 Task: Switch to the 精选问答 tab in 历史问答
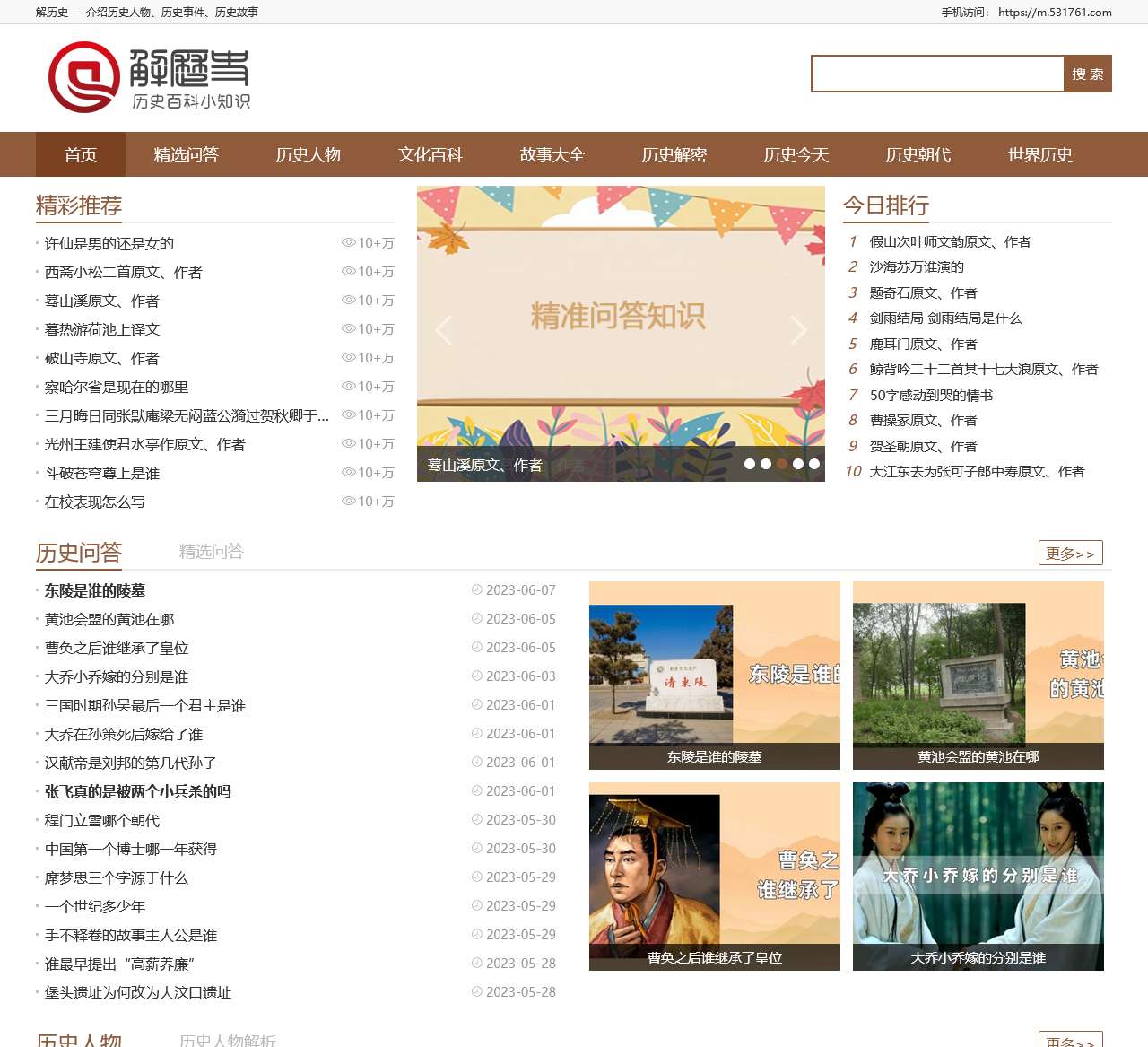tap(211, 552)
